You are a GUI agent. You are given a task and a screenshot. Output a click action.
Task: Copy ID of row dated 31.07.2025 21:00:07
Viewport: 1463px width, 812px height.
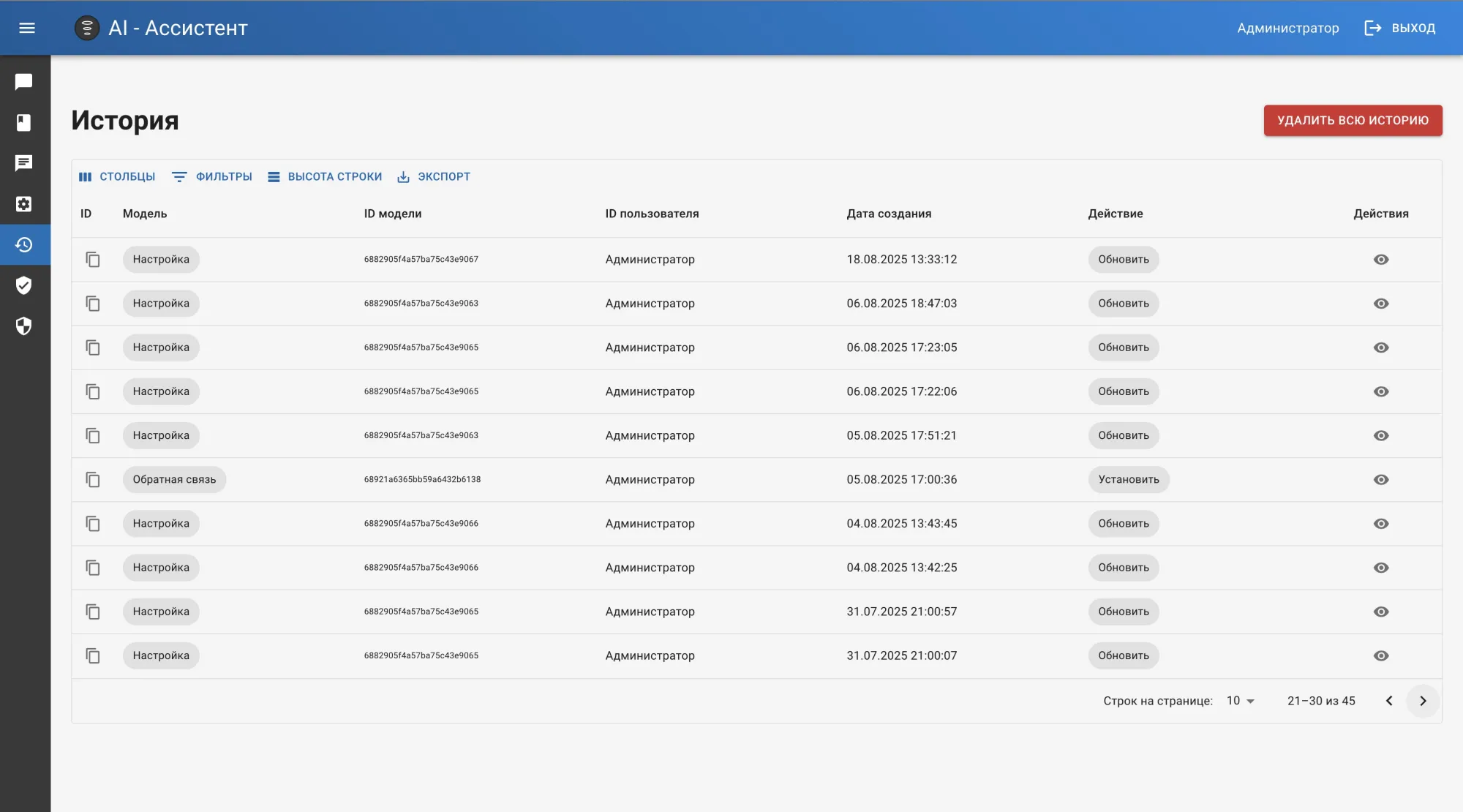(93, 655)
